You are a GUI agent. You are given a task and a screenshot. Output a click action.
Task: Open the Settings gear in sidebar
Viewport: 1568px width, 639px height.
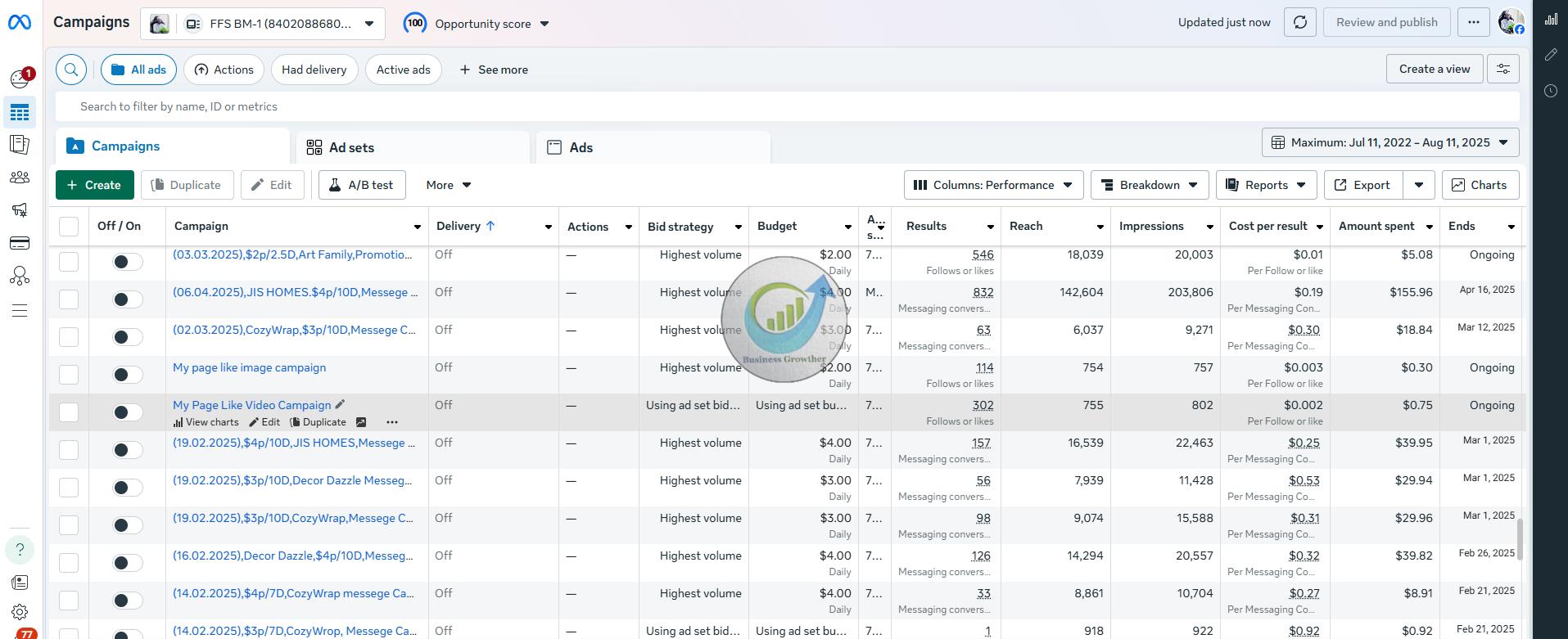point(20,612)
